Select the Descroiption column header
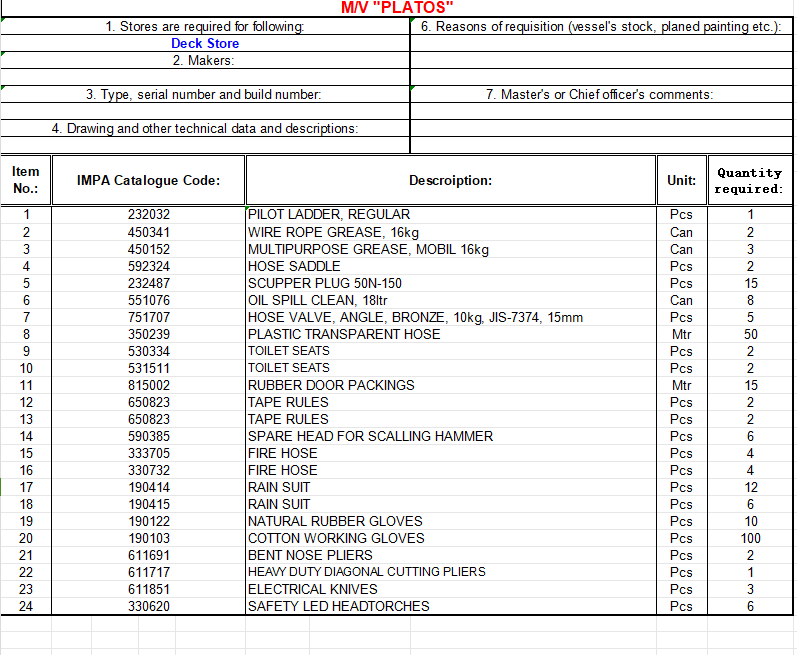797x655 pixels. click(x=450, y=181)
